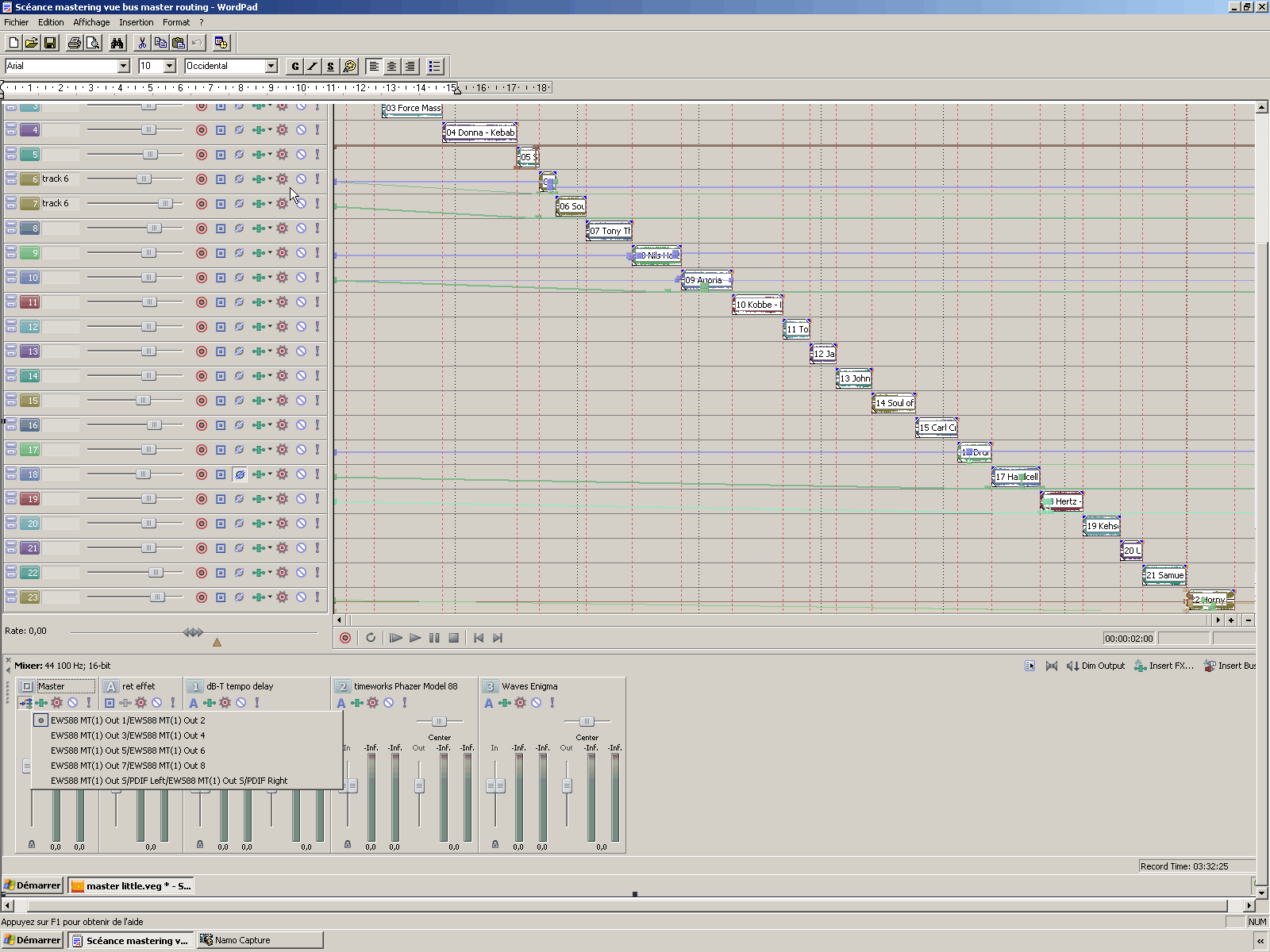This screenshot has width=1270, height=952.
Task: Click the Undo toolbar icon
Action: point(197,43)
